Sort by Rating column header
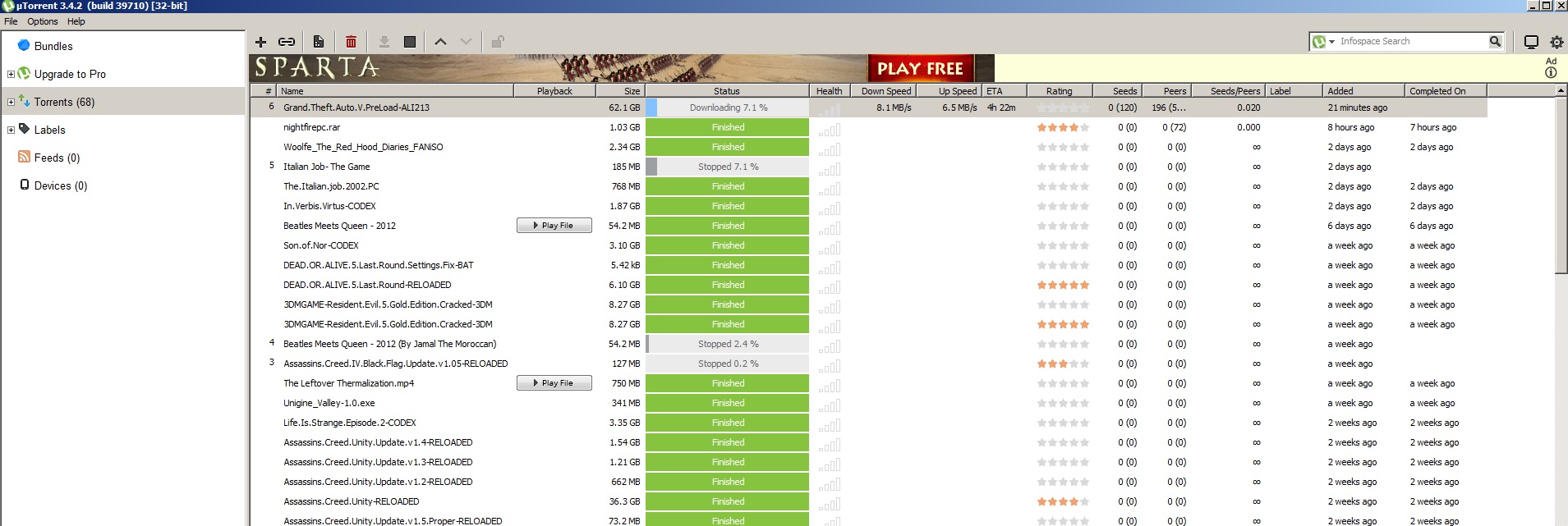 (x=1059, y=91)
